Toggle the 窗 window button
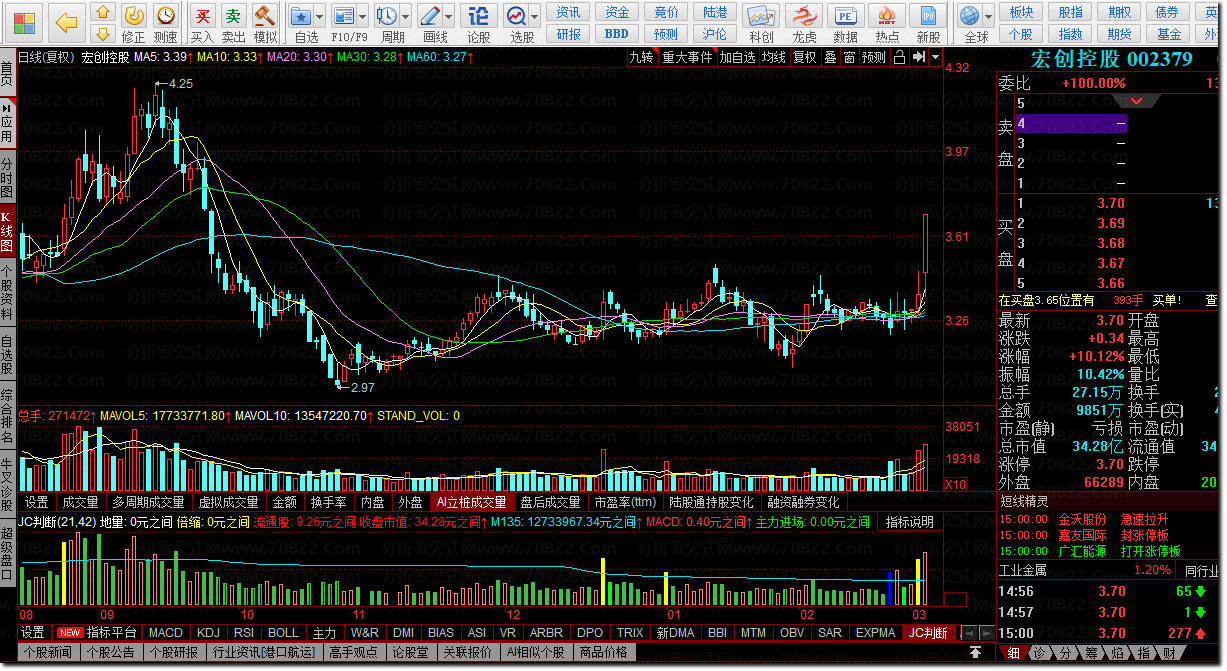Viewport: 1227px width, 671px height. tap(849, 57)
